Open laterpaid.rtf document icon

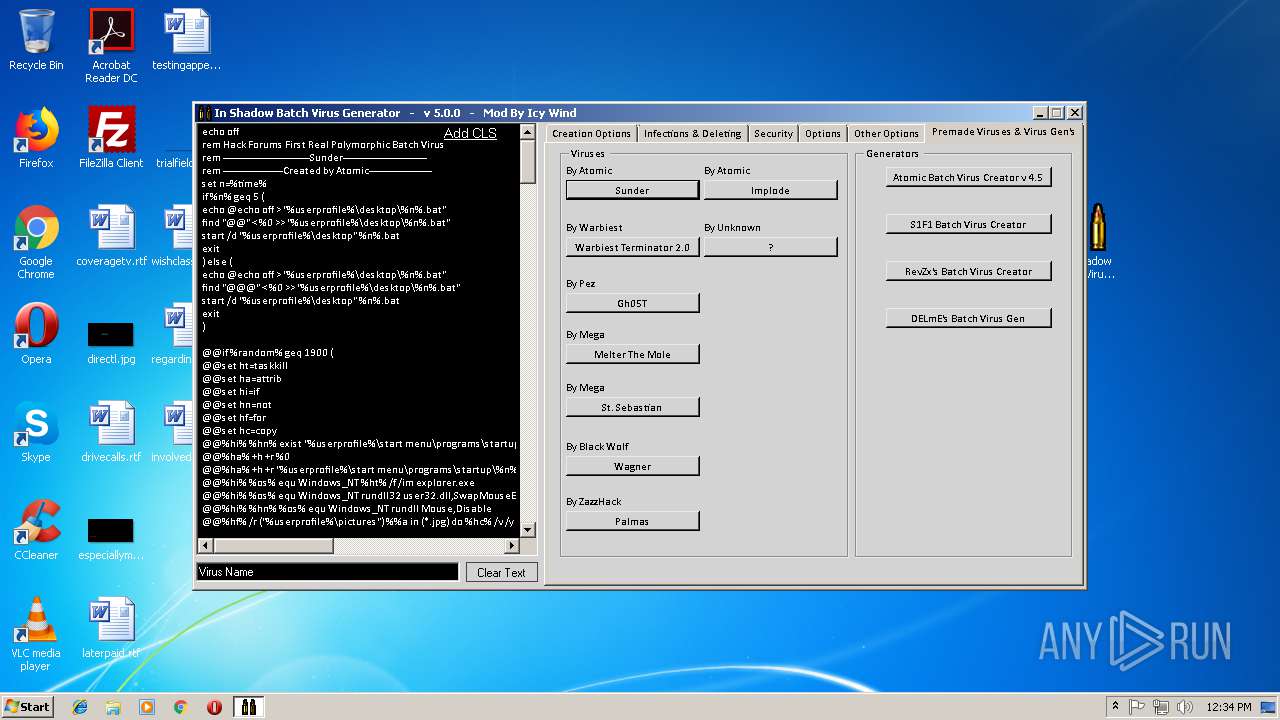click(111, 628)
